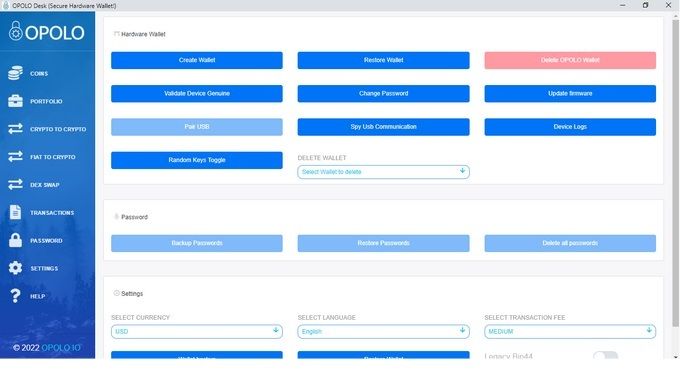Open Device Logs
Screen dimensions: 680x382
pos(570,127)
